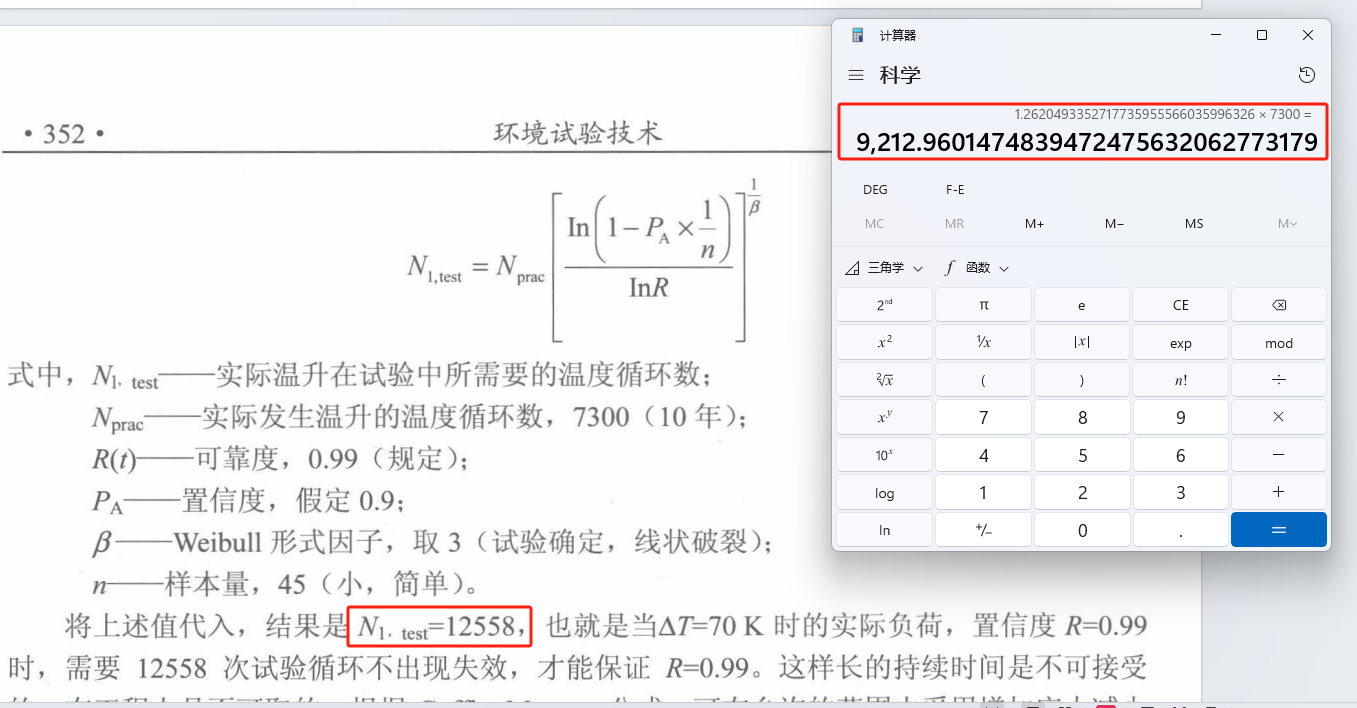Toggle the DEG angle unit
The width and height of the screenshot is (1357, 708).
point(875,189)
